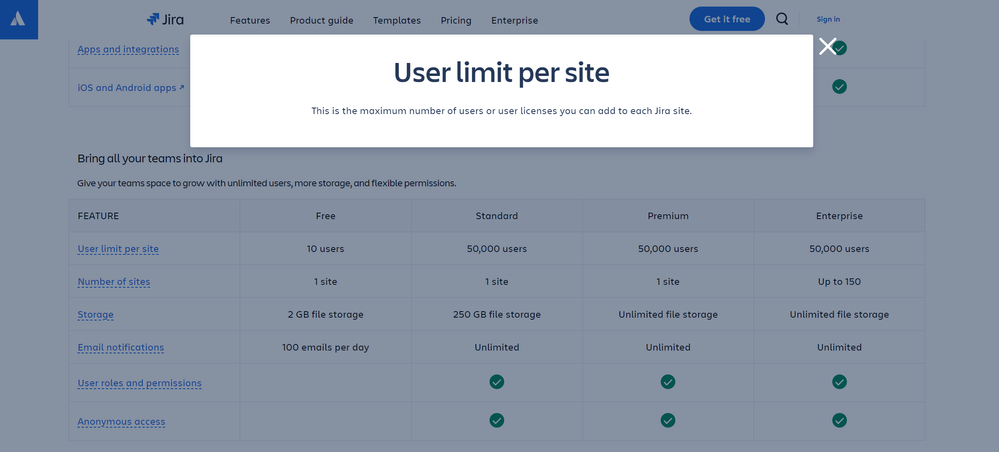Viewport: 999px width, 452px height.
Task: Click Enterprise checkmark for Anonymous access
Action: pyautogui.click(x=839, y=420)
